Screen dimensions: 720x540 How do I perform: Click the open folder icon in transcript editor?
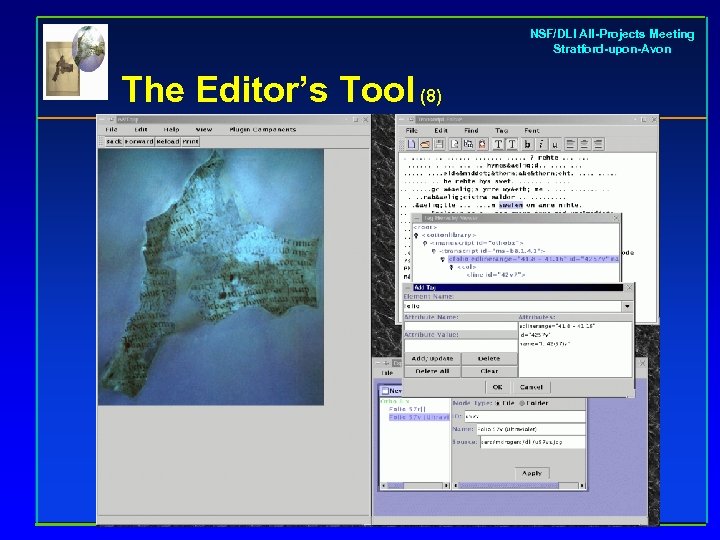click(x=425, y=145)
